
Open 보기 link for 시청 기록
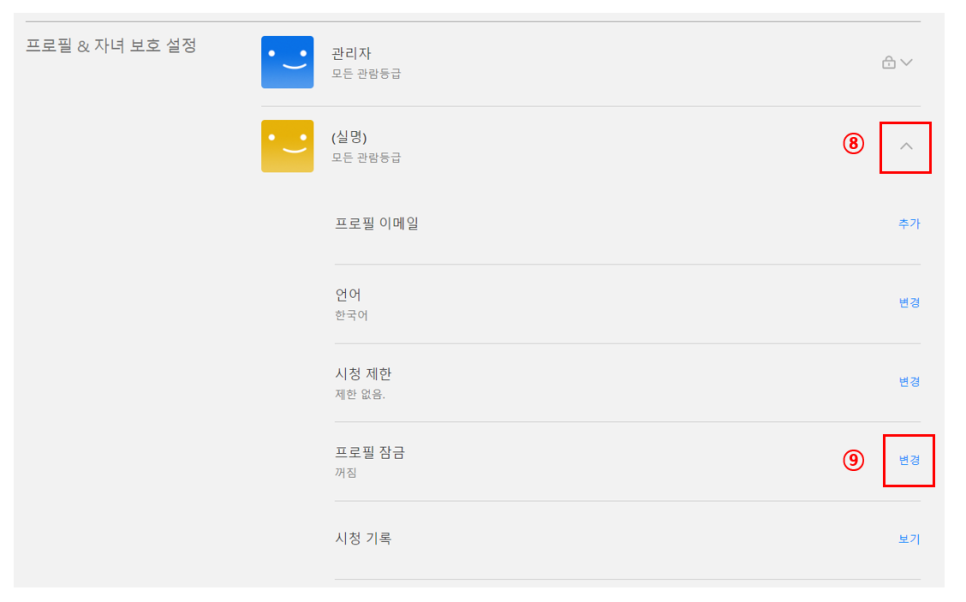coord(908,540)
